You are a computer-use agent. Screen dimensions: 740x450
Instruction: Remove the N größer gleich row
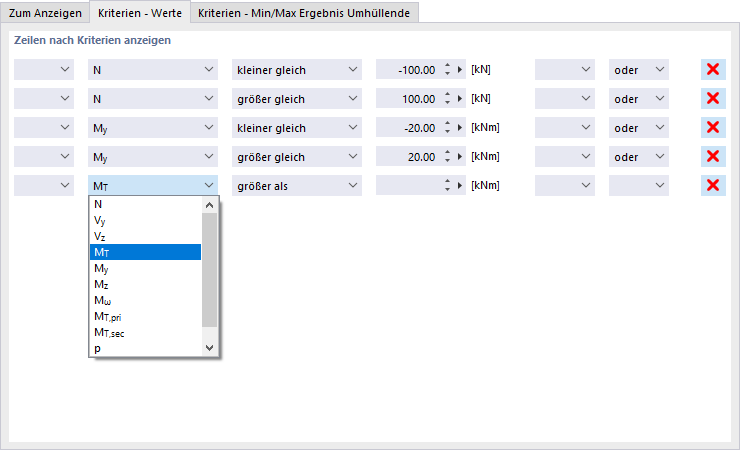click(x=713, y=99)
